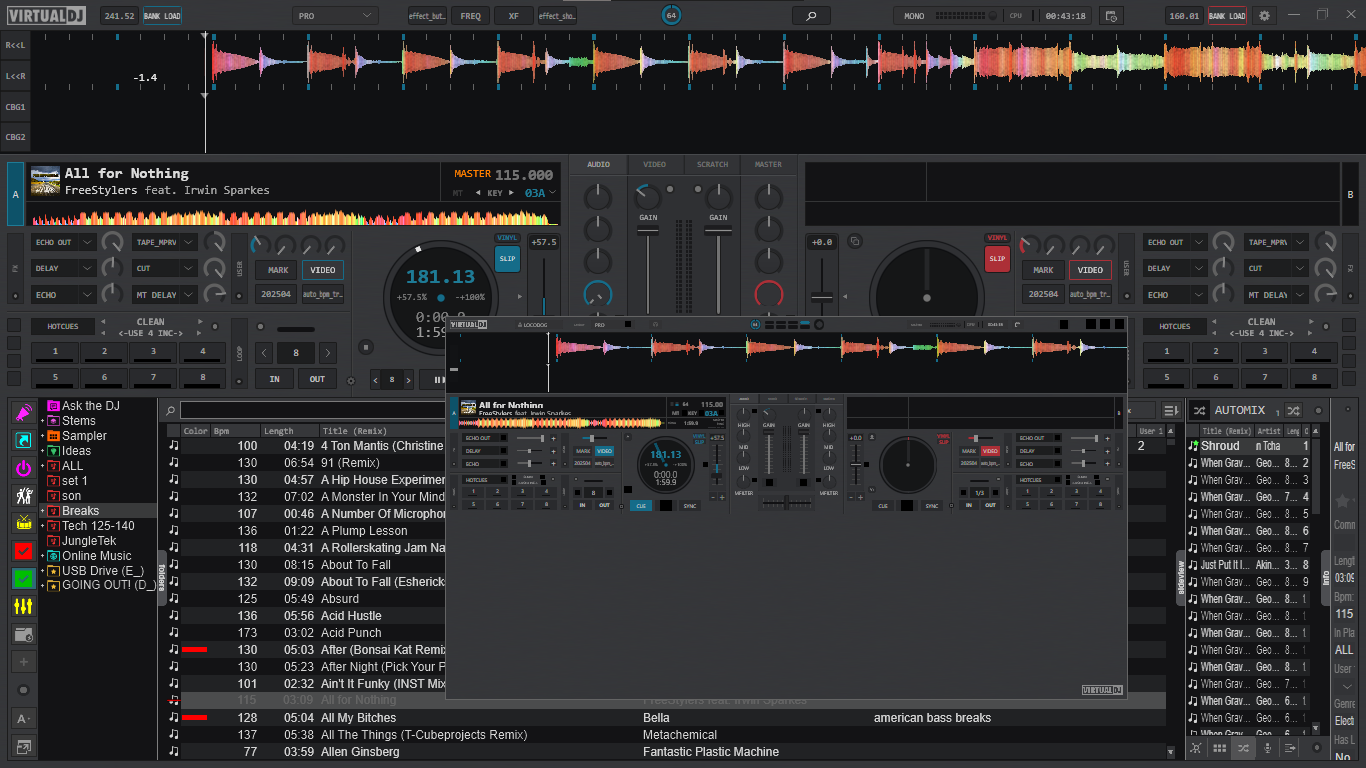The width and height of the screenshot is (1366, 768).
Task: Click the icon right of the 00:43:18 clock
Action: (x=1109, y=16)
